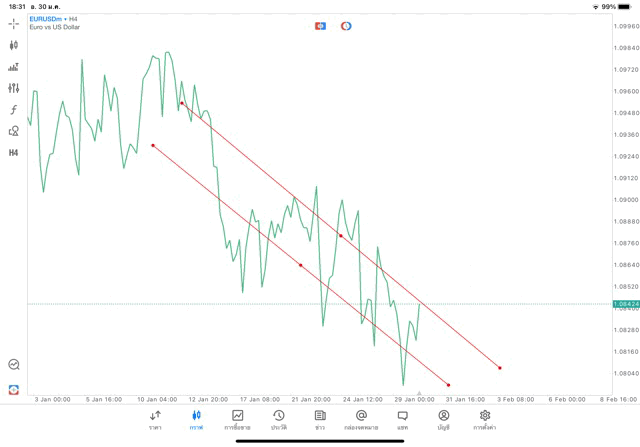
Task: Go to the ประวัติ (History) tab
Action: [x=279, y=419]
